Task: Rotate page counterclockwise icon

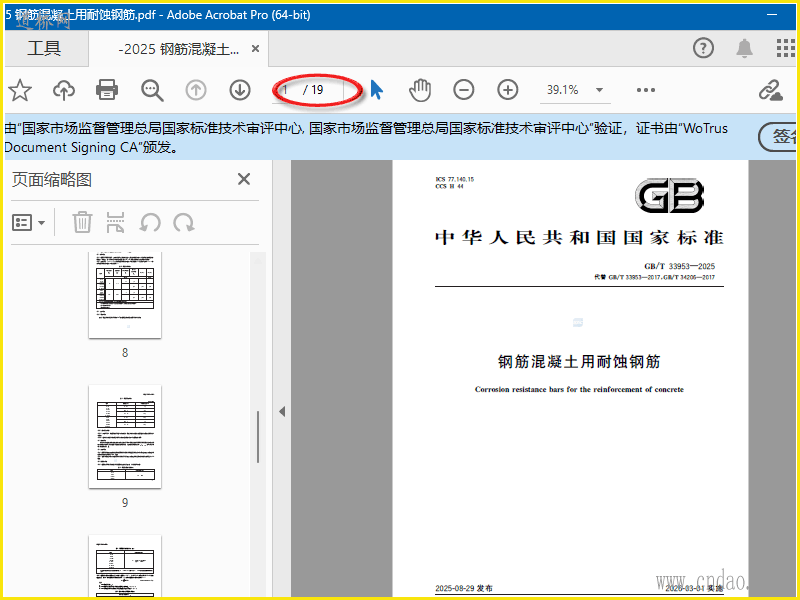Action: pos(150,222)
